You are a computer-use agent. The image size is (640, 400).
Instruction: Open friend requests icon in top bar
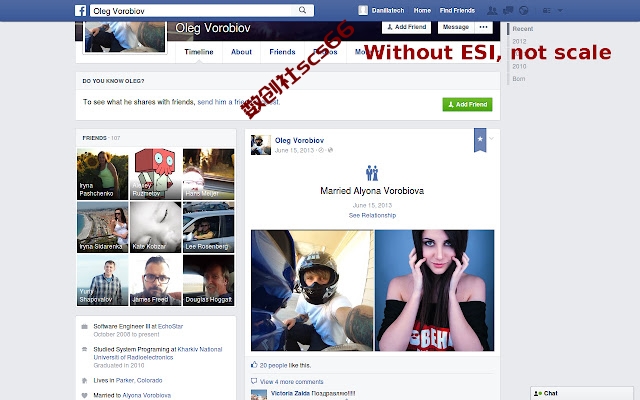coord(492,11)
